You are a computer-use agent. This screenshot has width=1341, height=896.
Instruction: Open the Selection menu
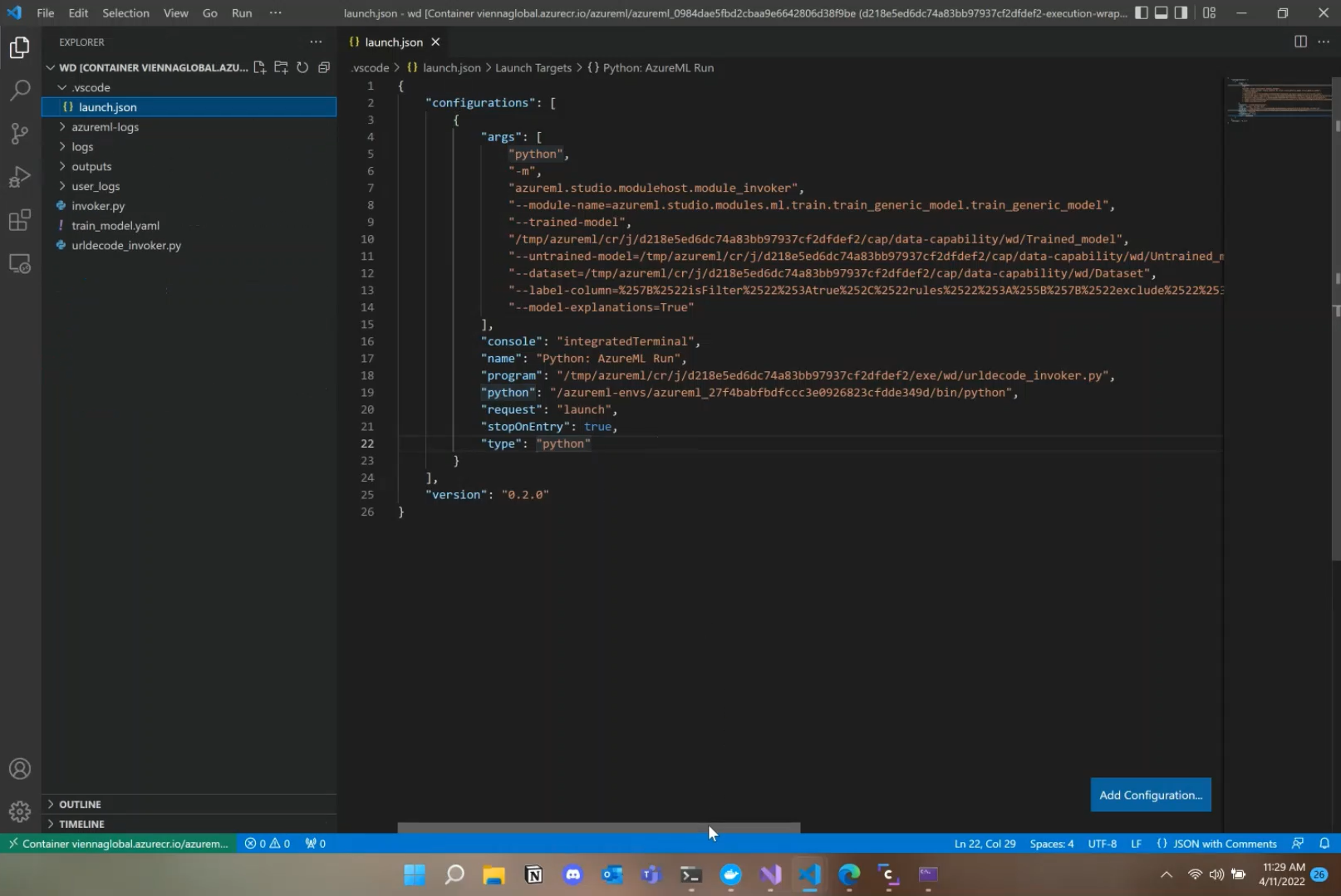[125, 12]
